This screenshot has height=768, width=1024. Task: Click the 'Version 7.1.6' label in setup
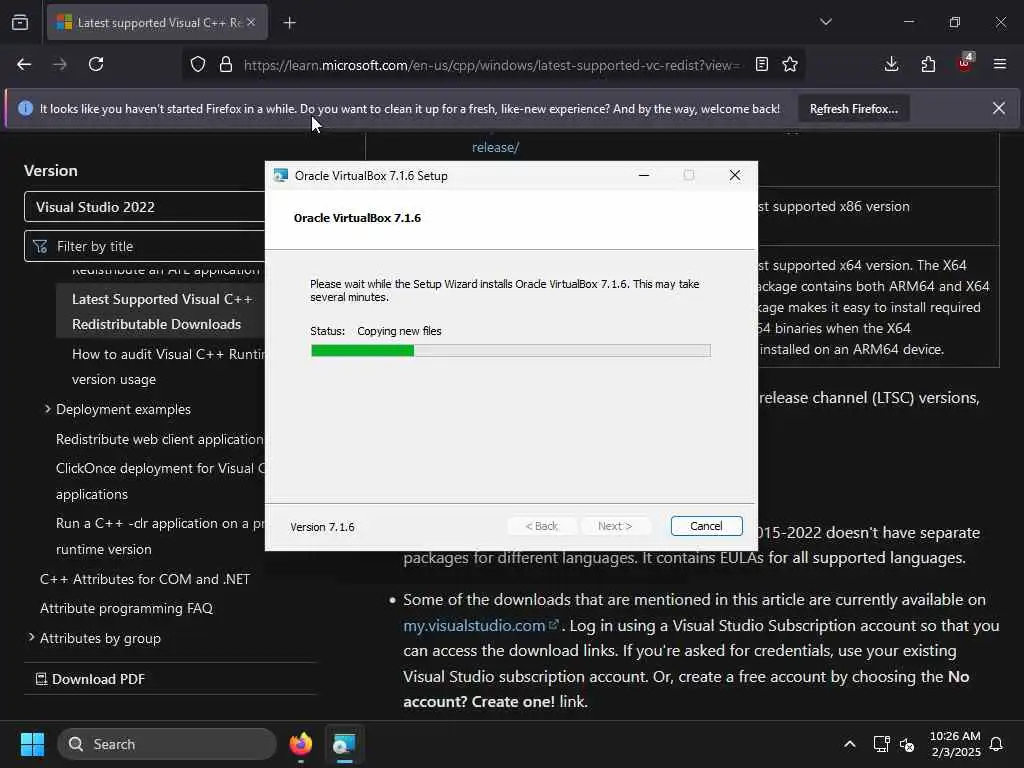point(322,527)
